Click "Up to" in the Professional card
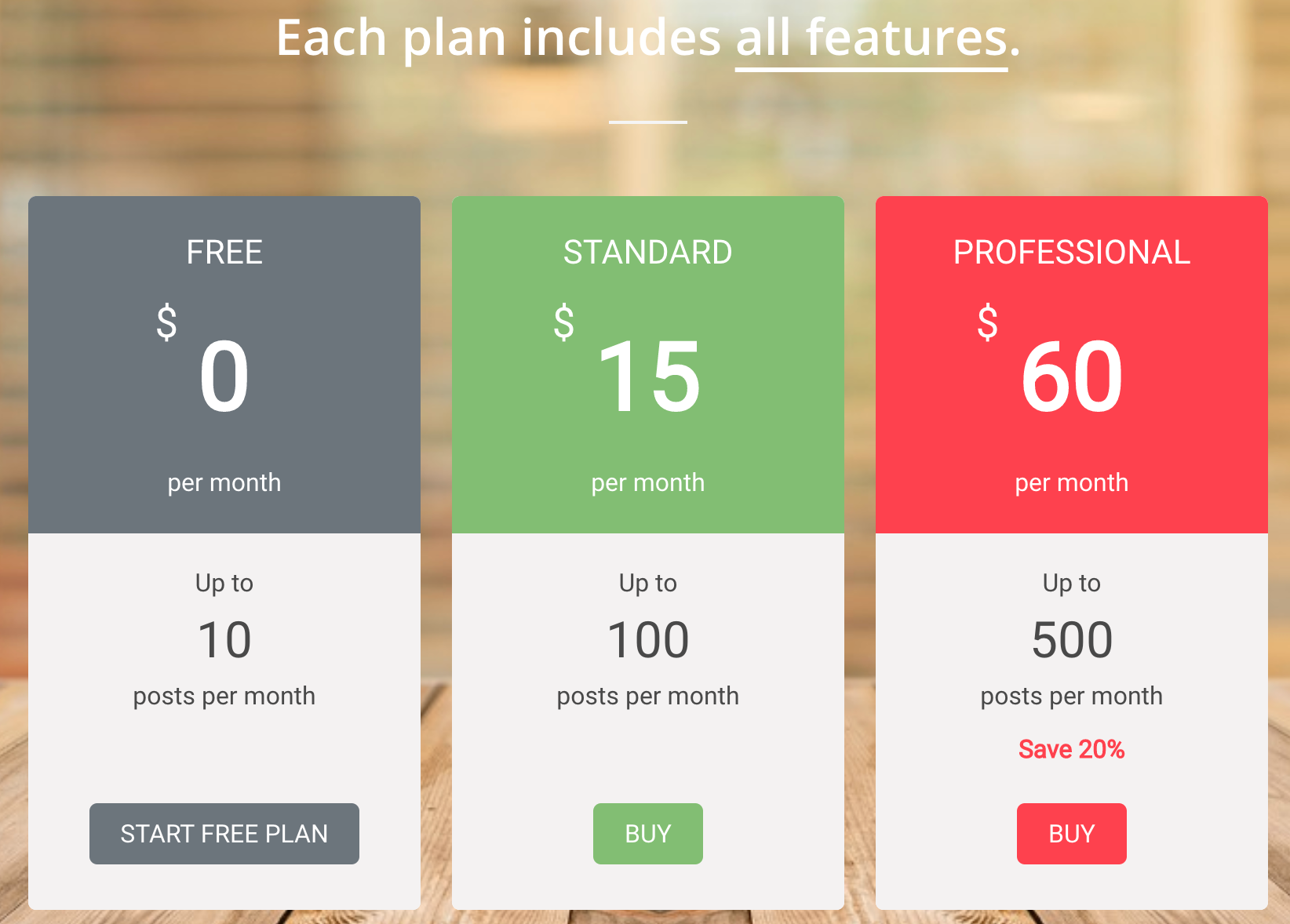The height and width of the screenshot is (924, 1290). click(1071, 583)
